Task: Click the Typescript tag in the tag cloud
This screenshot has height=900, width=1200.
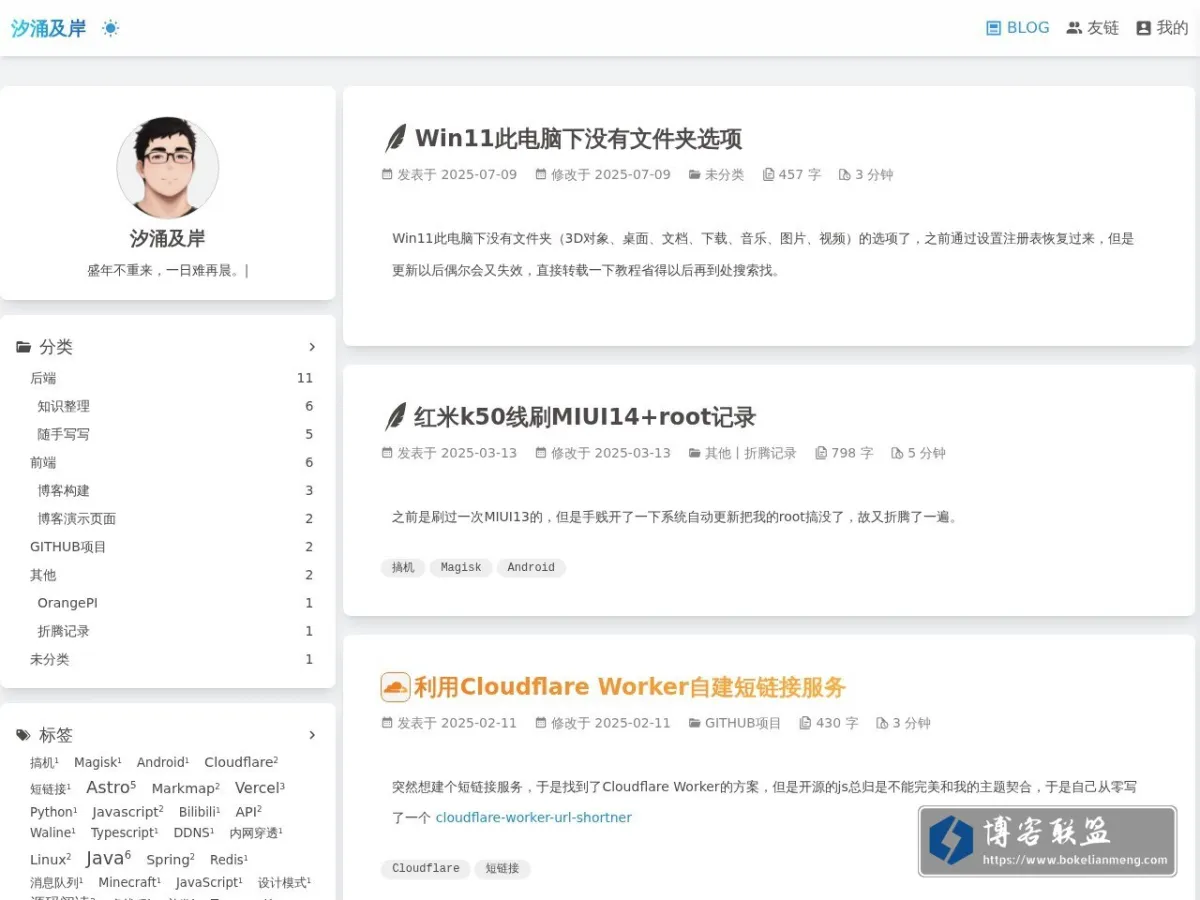Action: click(x=125, y=833)
